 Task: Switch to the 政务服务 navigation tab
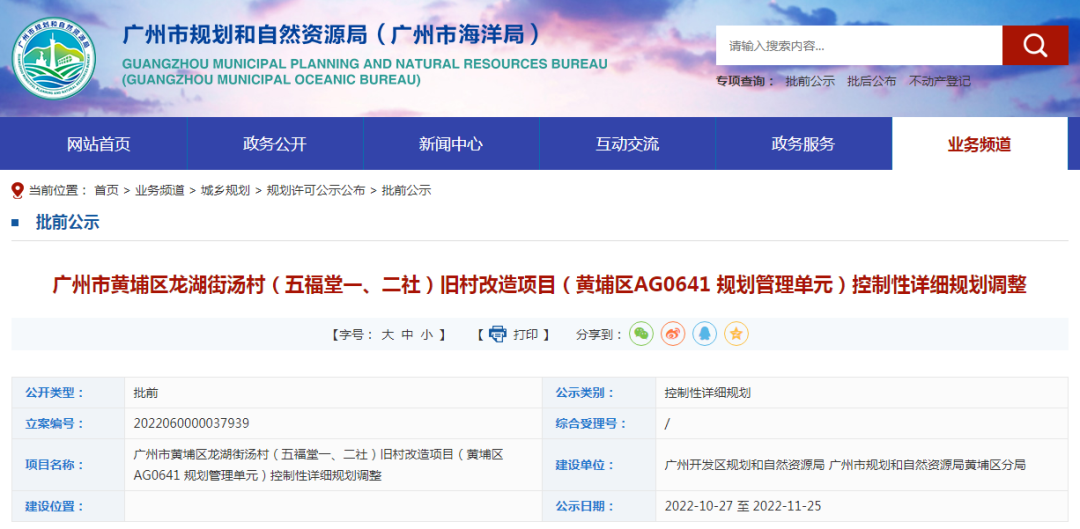click(x=803, y=144)
